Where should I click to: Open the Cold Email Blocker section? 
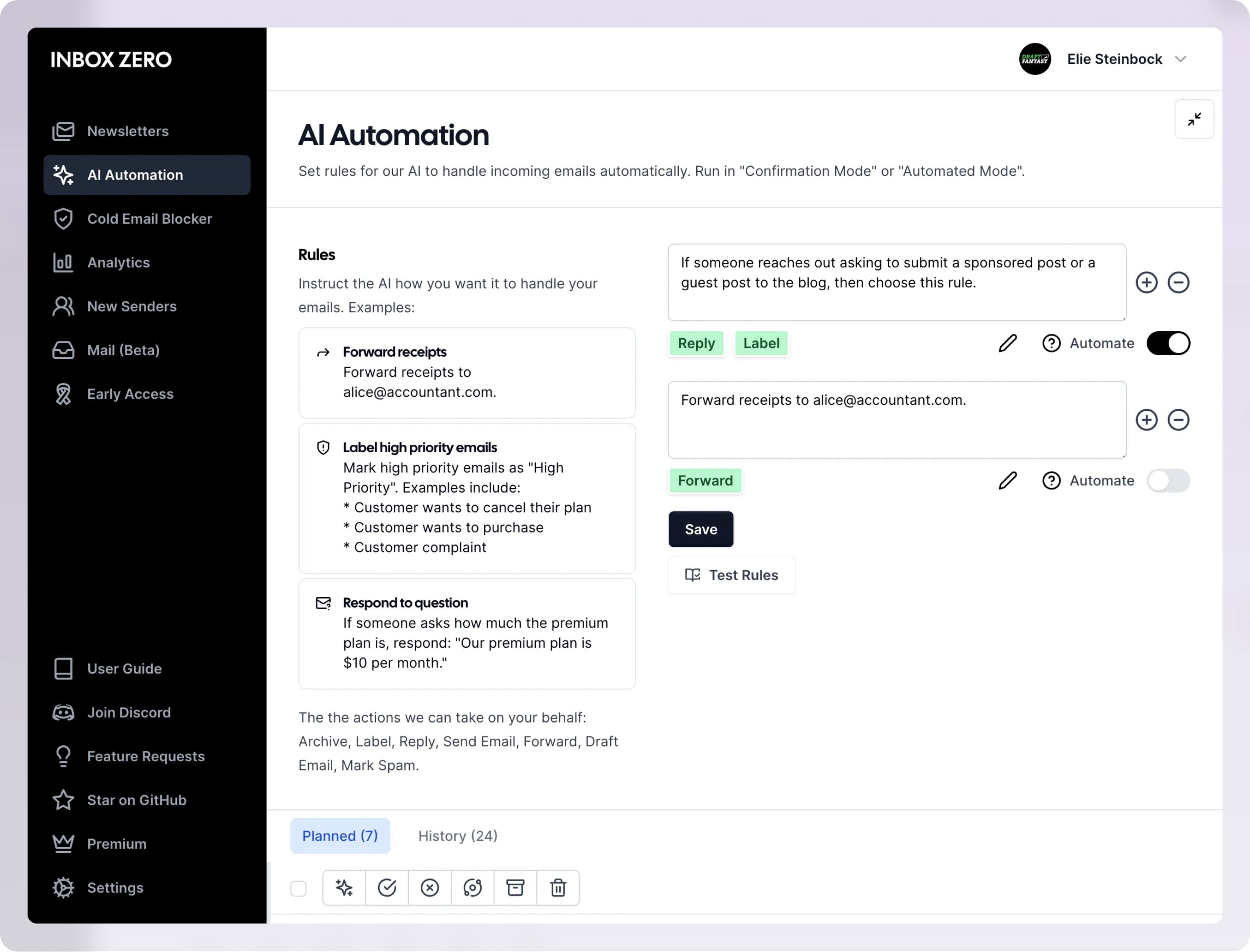(x=150, y=219)
